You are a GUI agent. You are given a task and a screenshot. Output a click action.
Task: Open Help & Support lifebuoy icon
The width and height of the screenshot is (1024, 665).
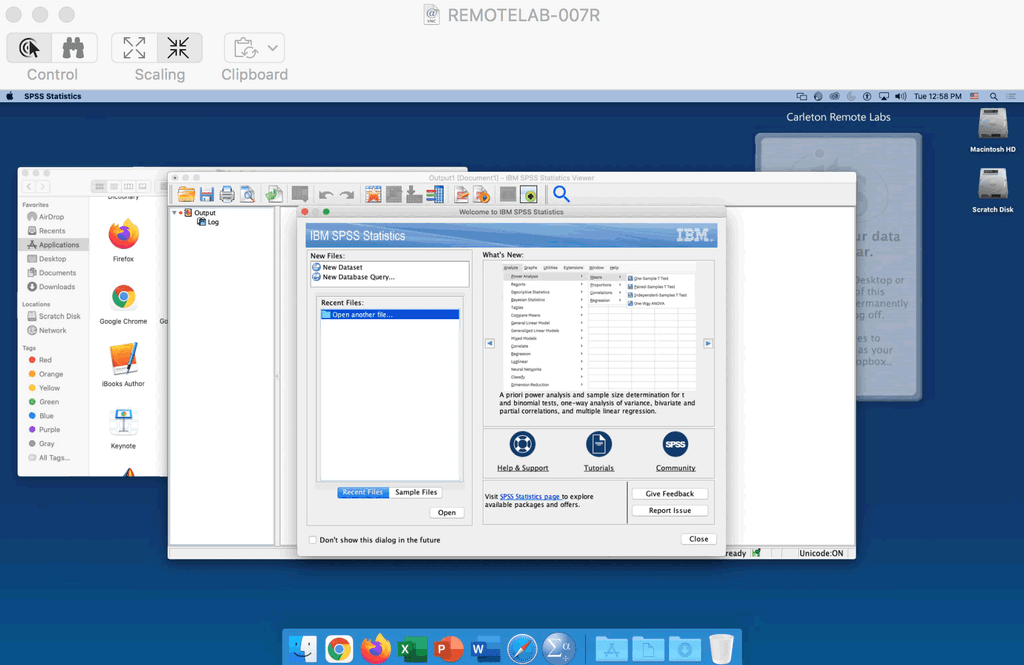point(522,444)
